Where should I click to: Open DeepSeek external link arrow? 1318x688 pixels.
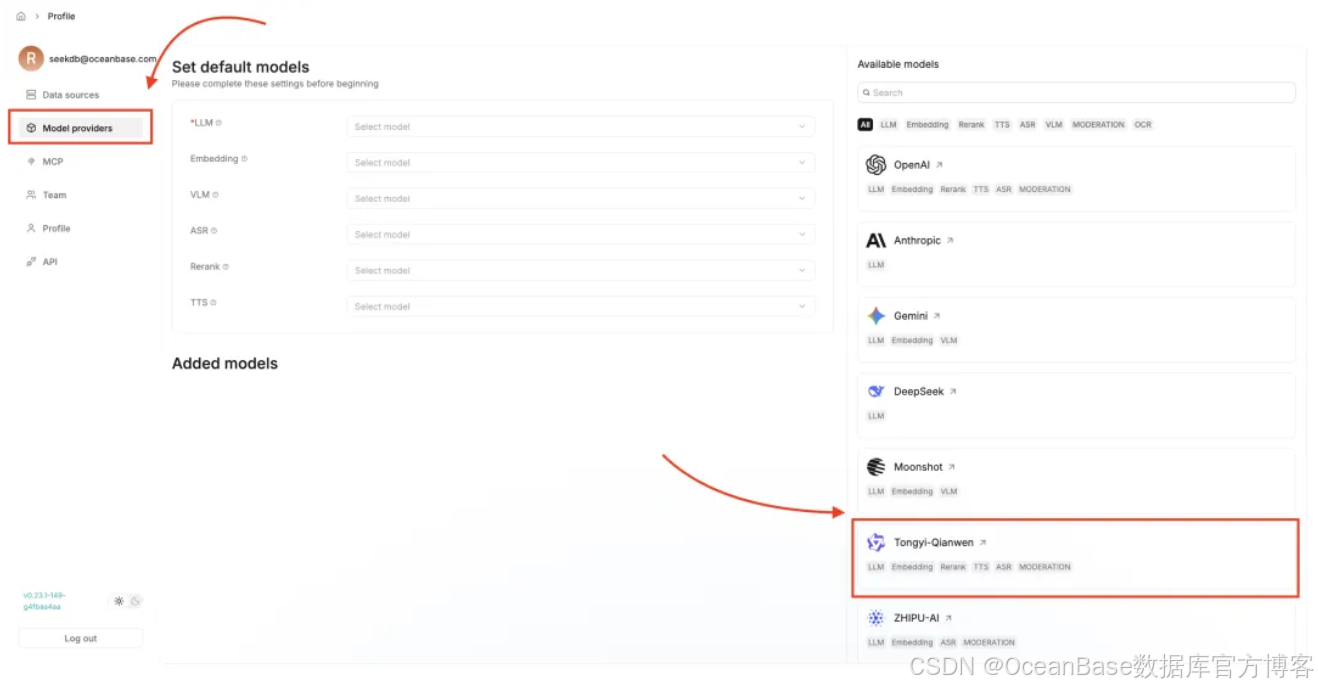pyautogui.click(x=953, y=392)
